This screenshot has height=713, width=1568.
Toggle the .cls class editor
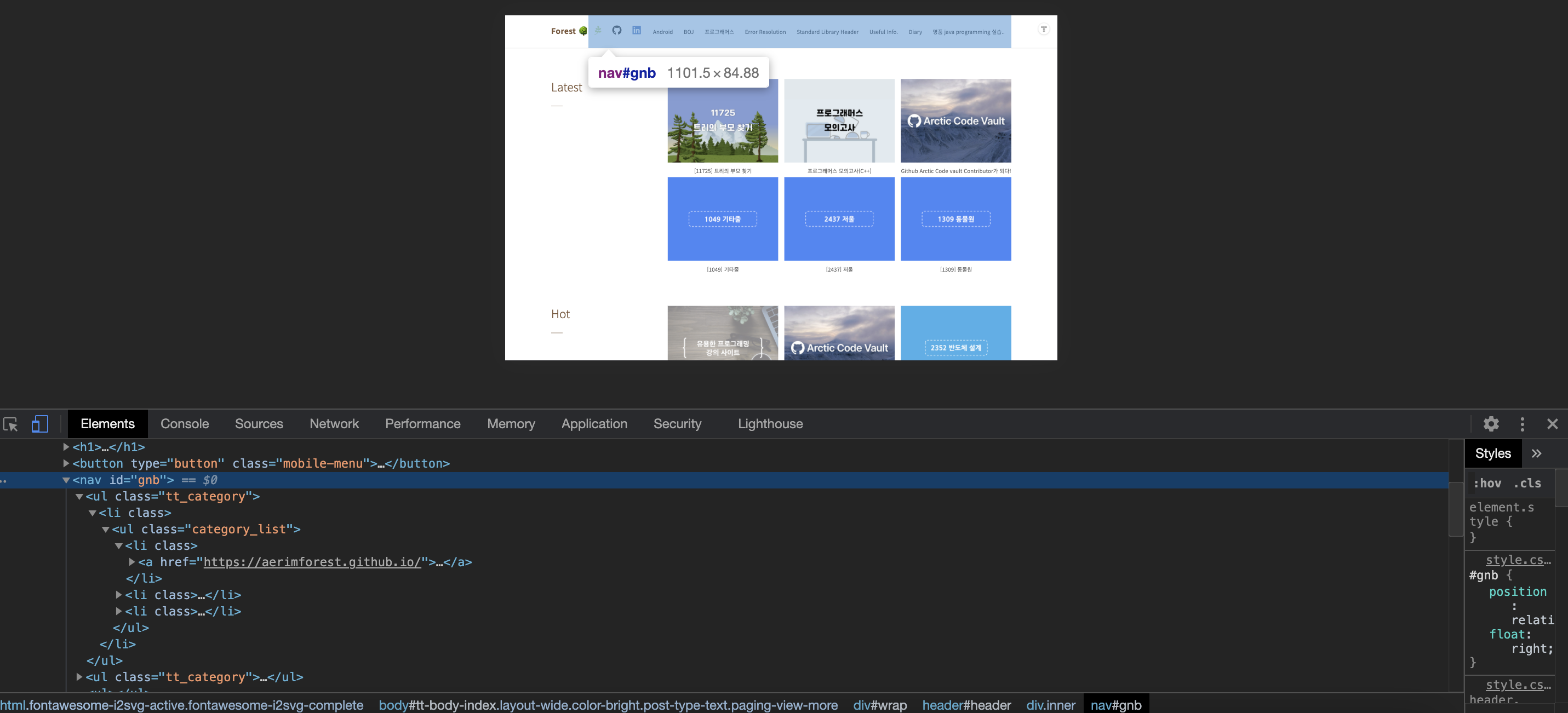(x=1527, y=484)
